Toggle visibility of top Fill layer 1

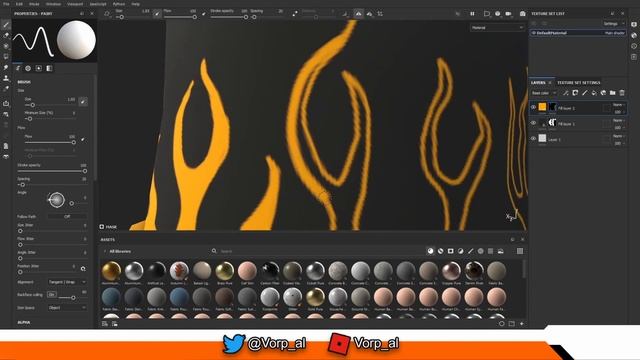click(533, 107)
